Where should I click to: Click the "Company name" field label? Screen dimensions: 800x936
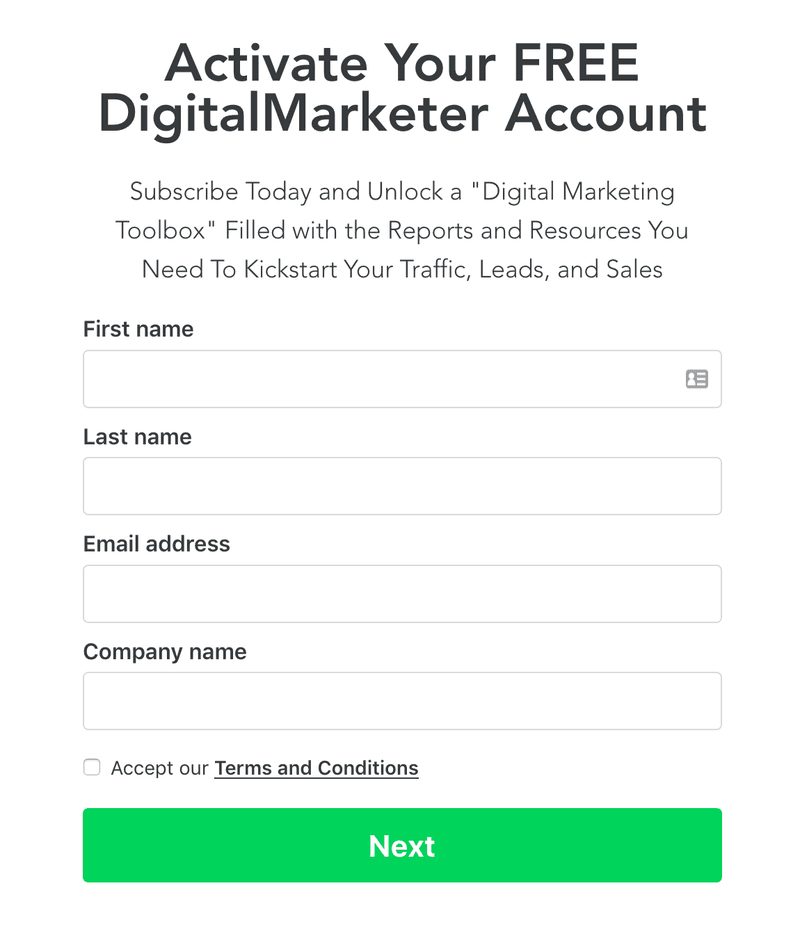[165, 652]
